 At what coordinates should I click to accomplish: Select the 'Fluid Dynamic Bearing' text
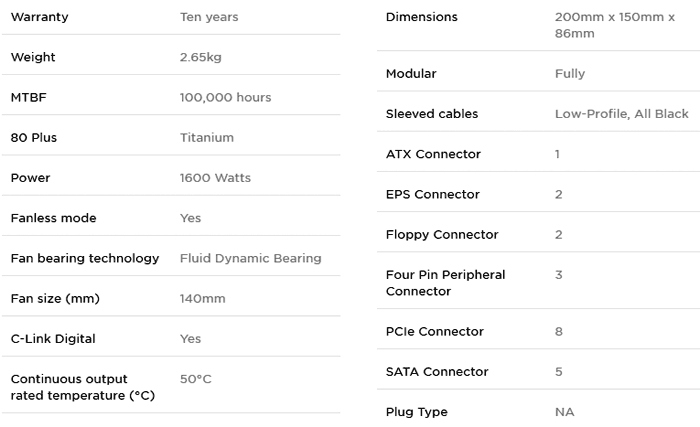coord(250,258)
